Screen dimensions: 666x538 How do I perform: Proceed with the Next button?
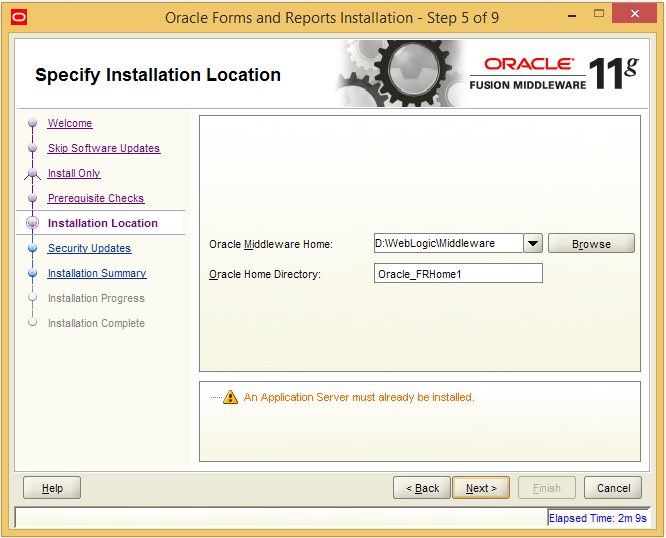(x=481, y=487)
